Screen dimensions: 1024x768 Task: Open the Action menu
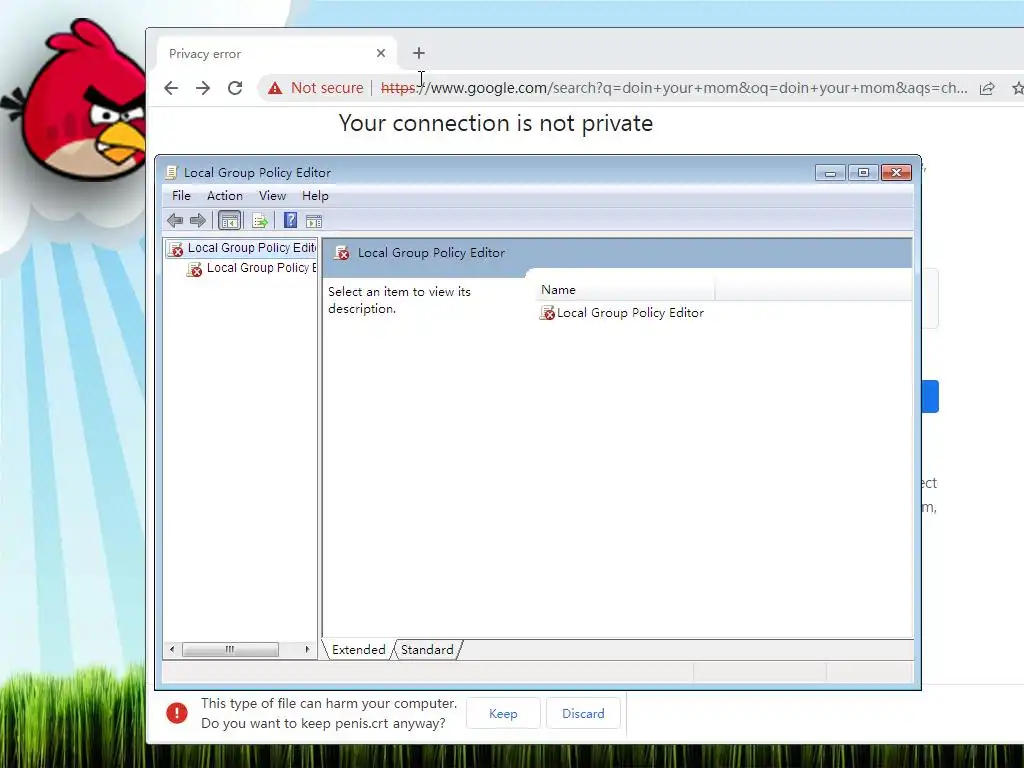(225, 196)
